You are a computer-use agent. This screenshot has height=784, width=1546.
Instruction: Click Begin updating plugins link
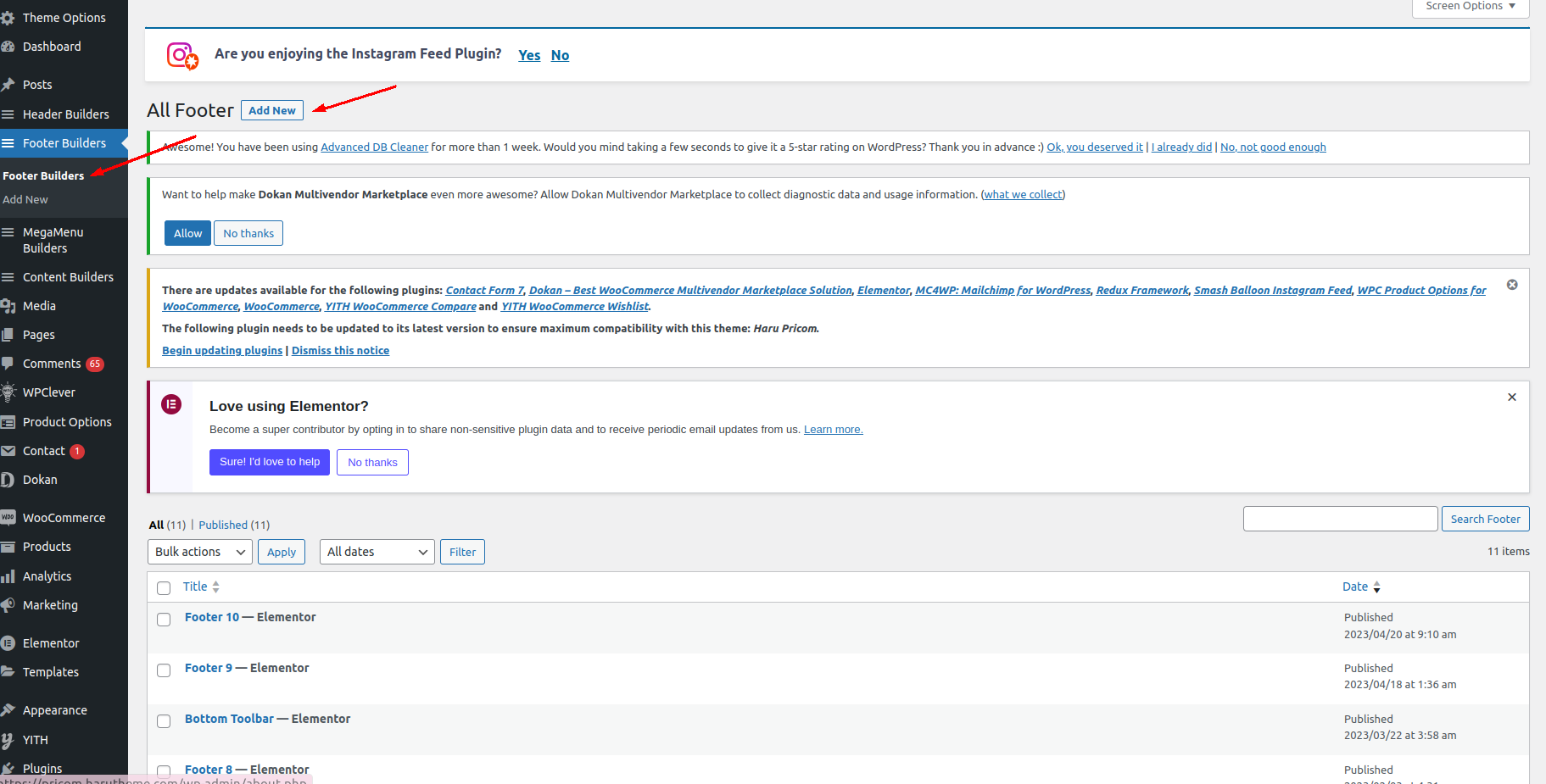(222, 350)
